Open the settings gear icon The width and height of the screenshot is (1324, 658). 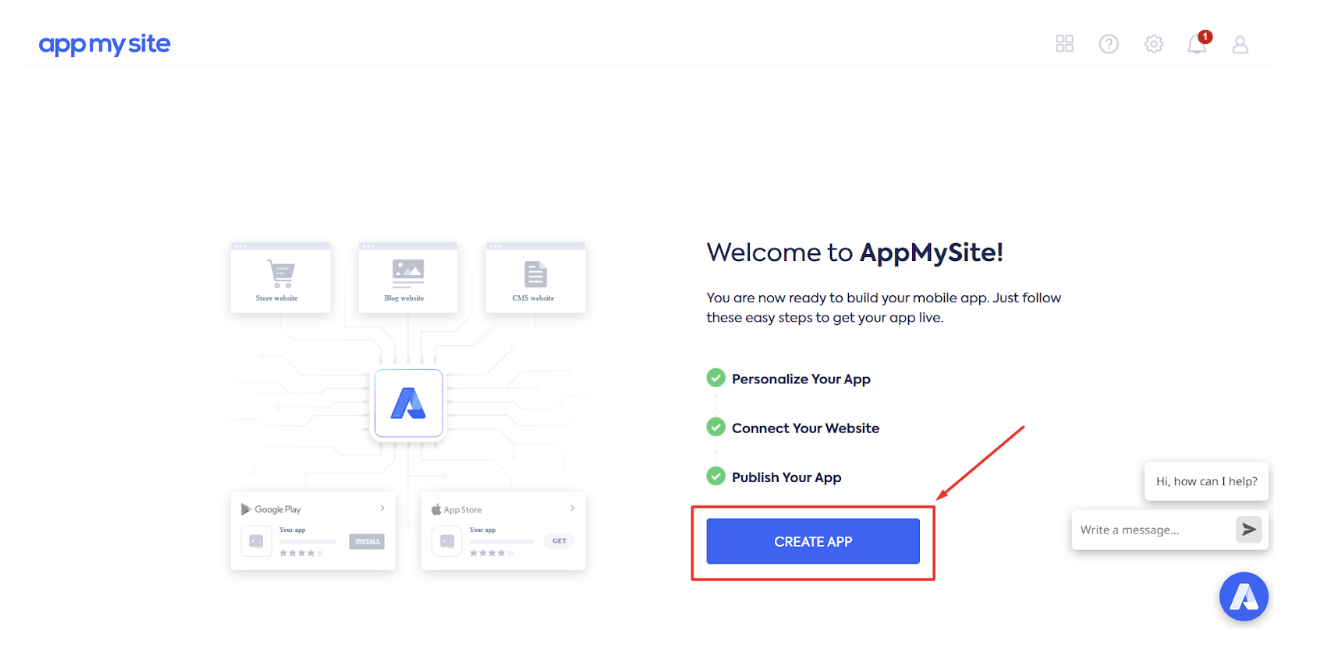1153,44
